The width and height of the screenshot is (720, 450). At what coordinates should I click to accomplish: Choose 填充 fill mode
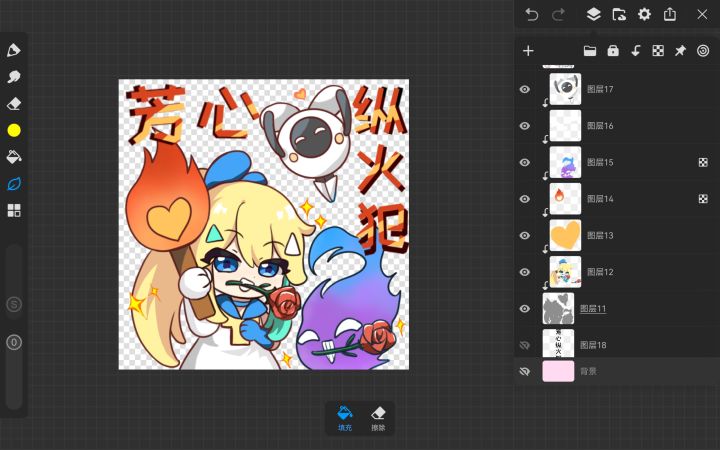[345, 418]
